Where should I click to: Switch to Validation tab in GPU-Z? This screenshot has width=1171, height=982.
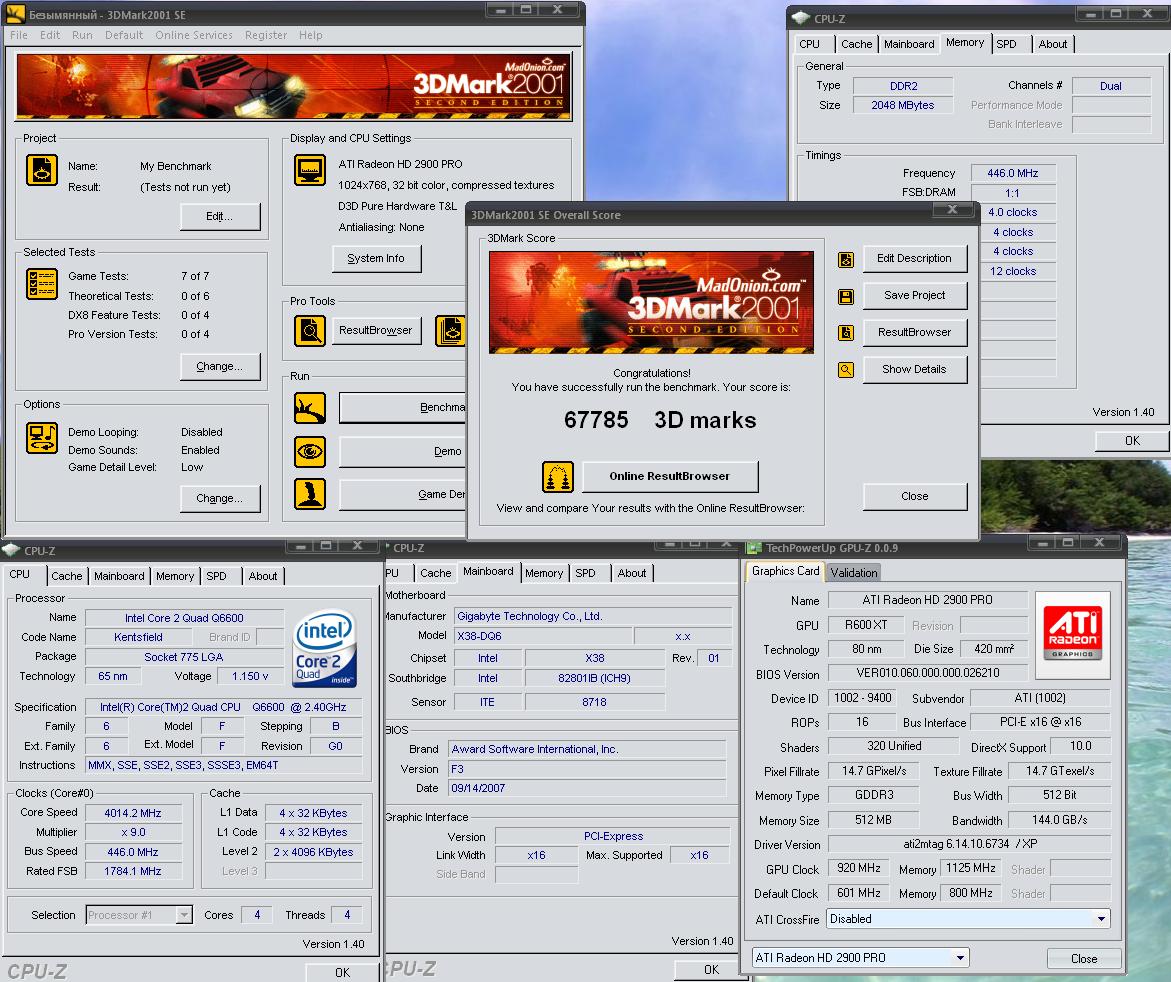(854, 573)
